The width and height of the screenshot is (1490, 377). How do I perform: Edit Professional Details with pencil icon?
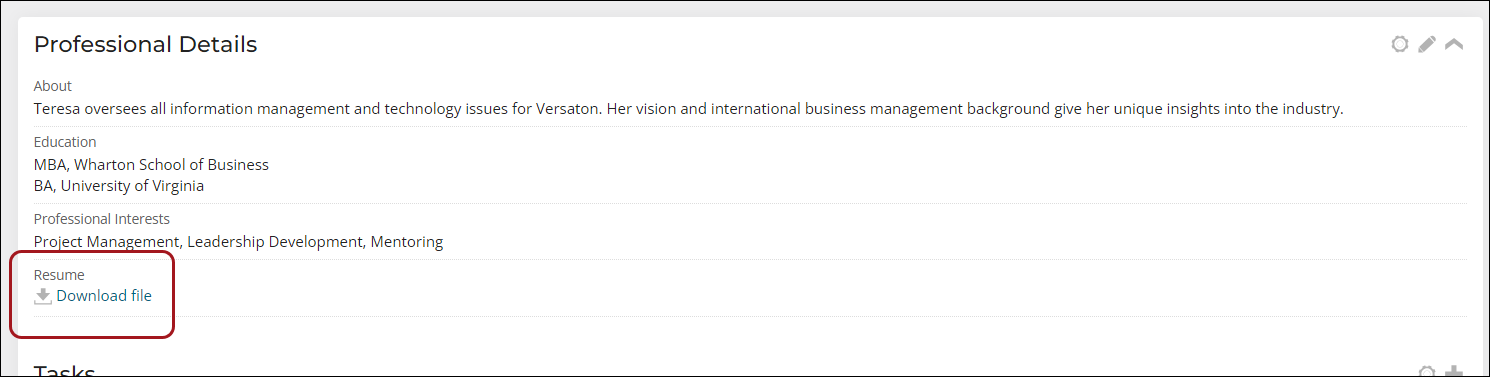coord(1427,44)
